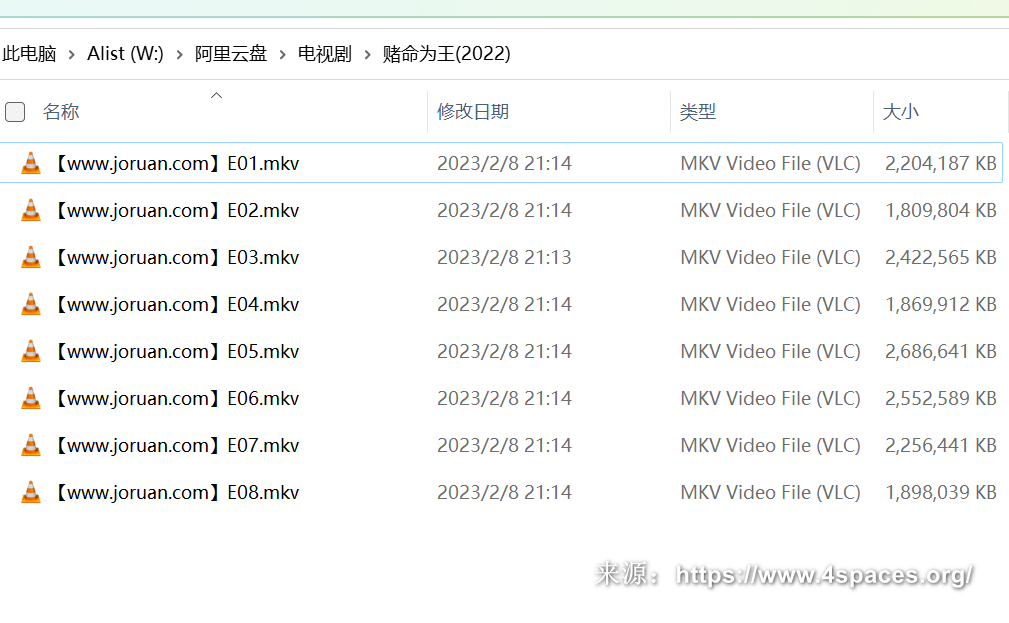Click the VLC icon for E01.mkv

pyautogui.click(x=31, y=163)
